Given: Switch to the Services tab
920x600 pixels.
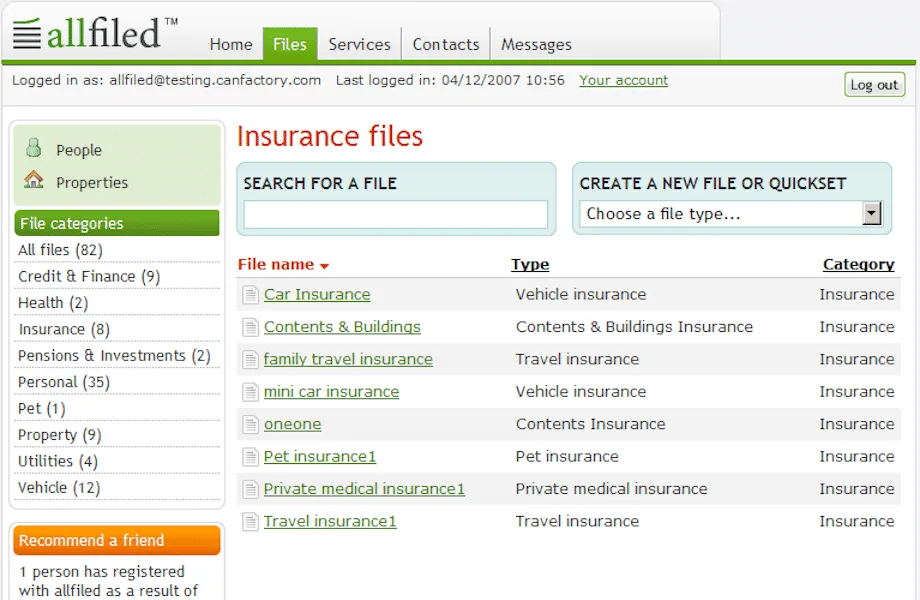Looking at the screenshot, I should click(x=359, y=44).
